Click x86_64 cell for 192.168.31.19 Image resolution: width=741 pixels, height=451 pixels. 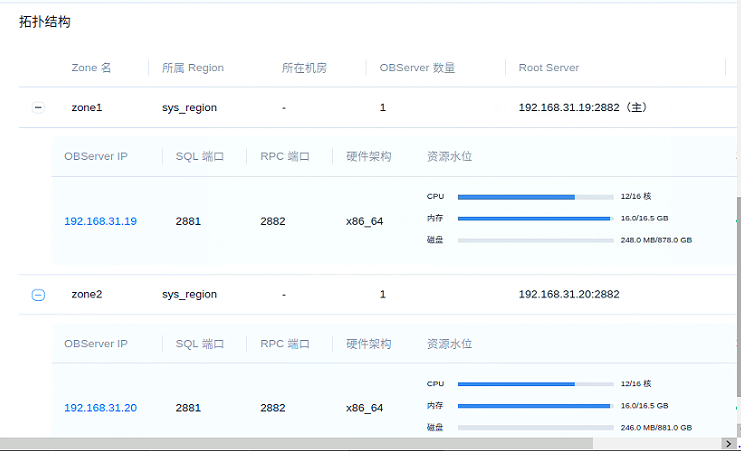(x=364, y=221)
